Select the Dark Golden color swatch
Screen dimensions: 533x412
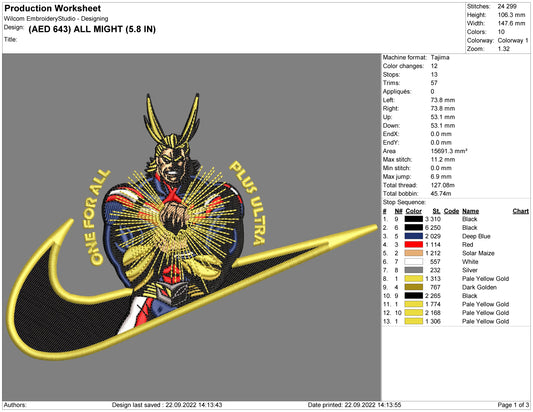tap(414, 287)
